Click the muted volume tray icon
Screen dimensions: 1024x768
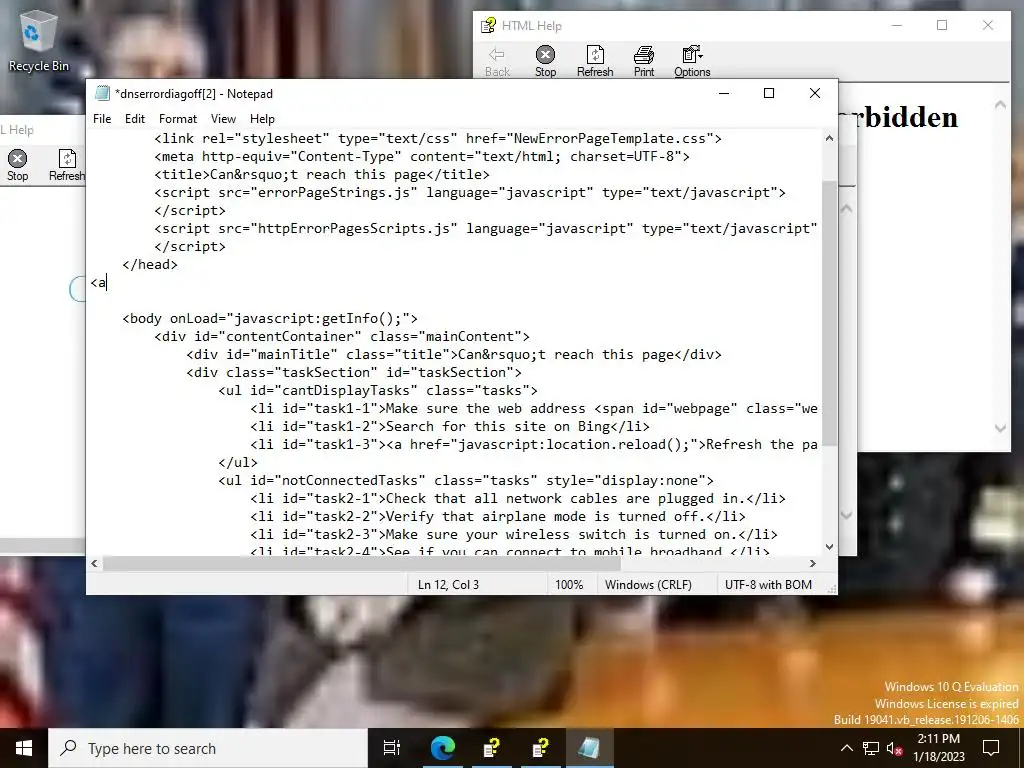895,748
